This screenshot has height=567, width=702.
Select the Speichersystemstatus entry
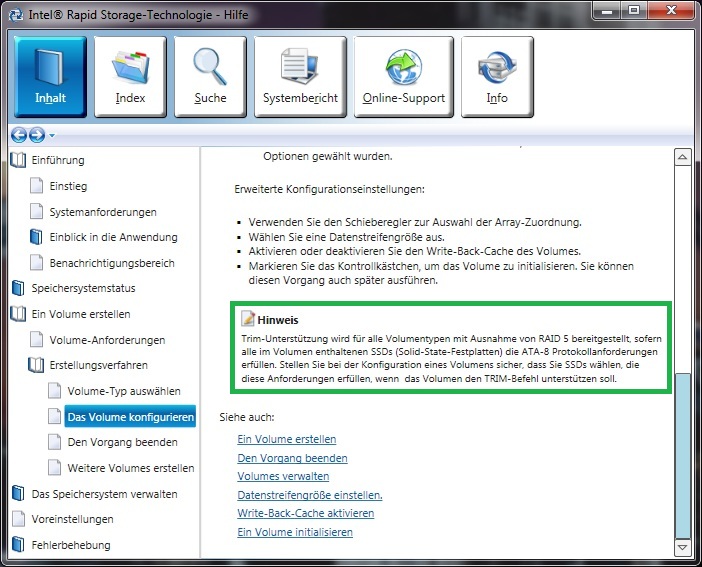pos(83,288)
